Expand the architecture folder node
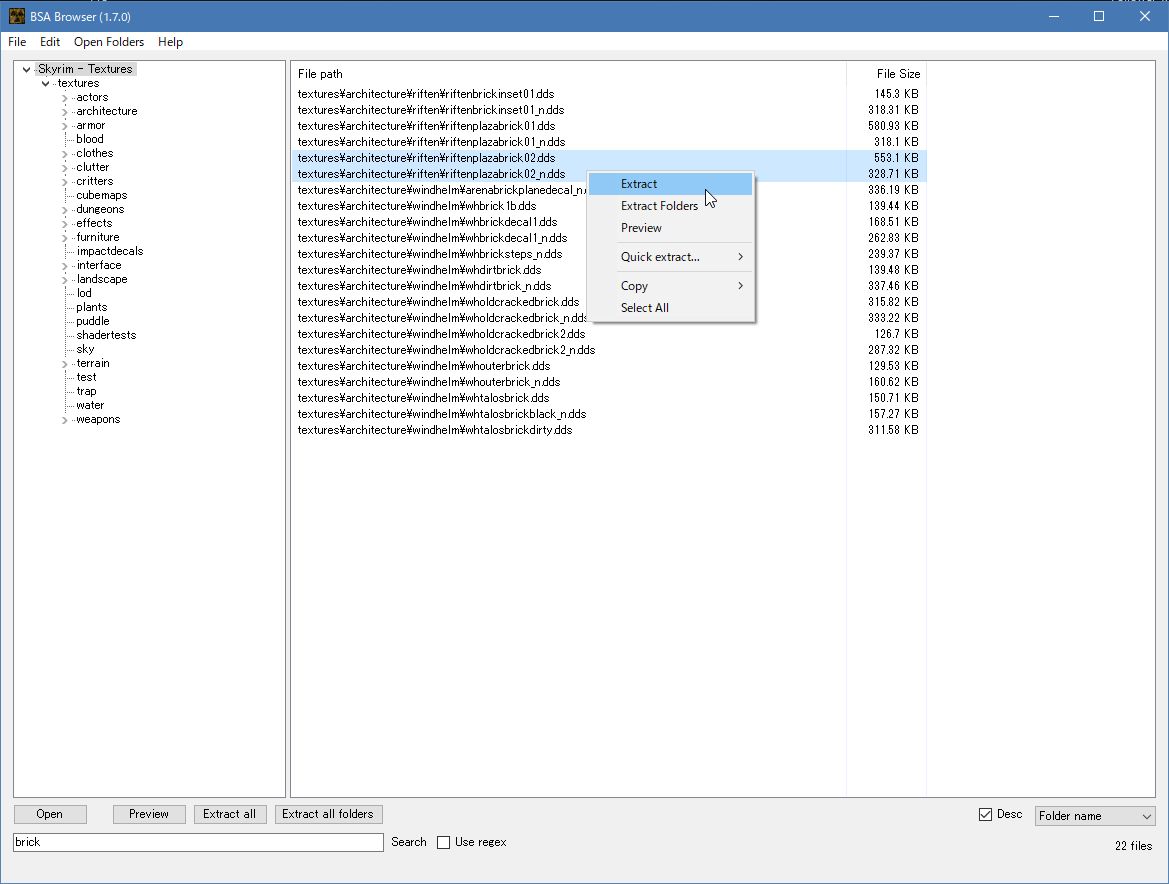The width and height of the screenshot is (1169, 884). coord(65,112)
